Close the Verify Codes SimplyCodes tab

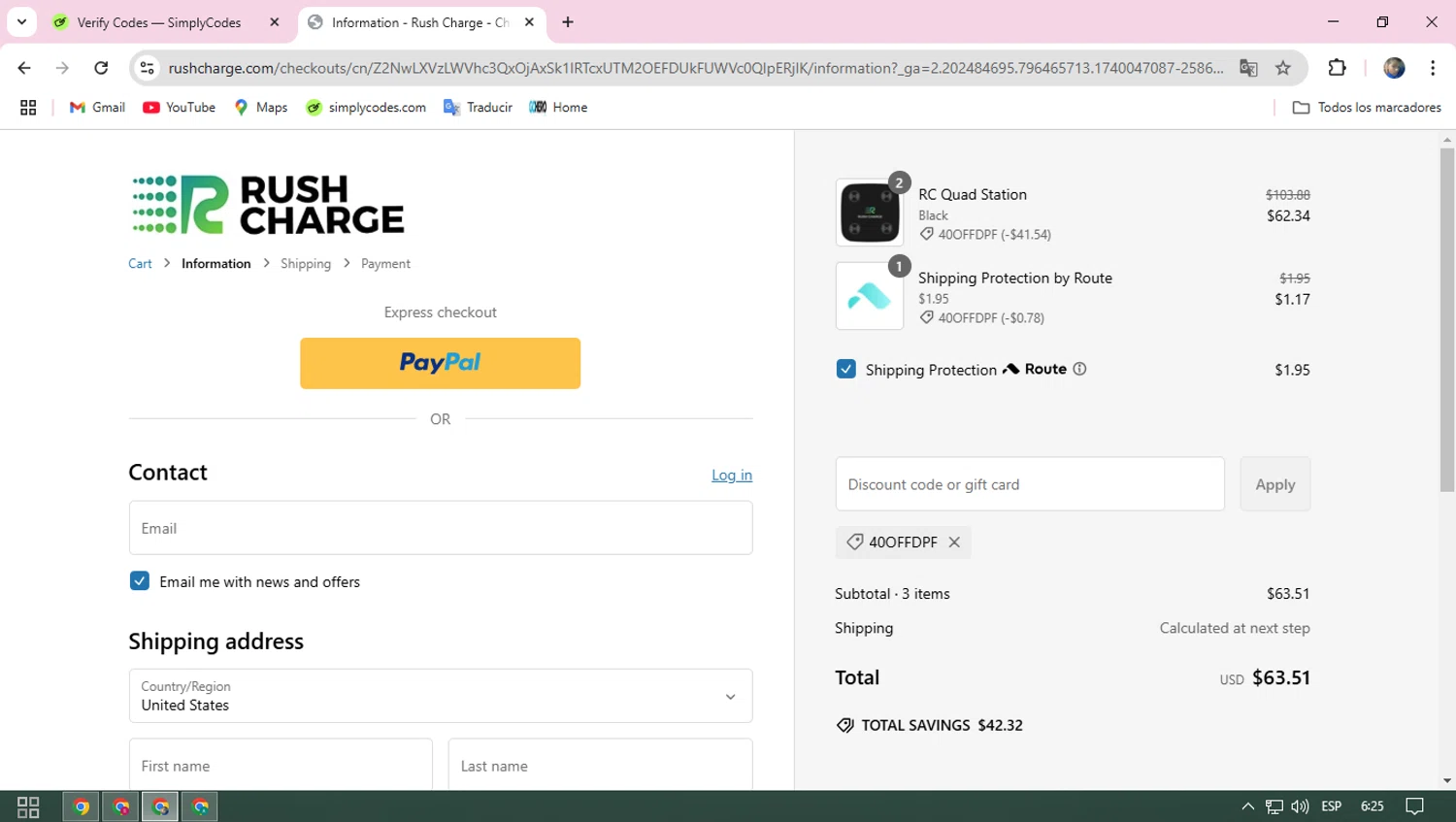click(x=275, y=22)
